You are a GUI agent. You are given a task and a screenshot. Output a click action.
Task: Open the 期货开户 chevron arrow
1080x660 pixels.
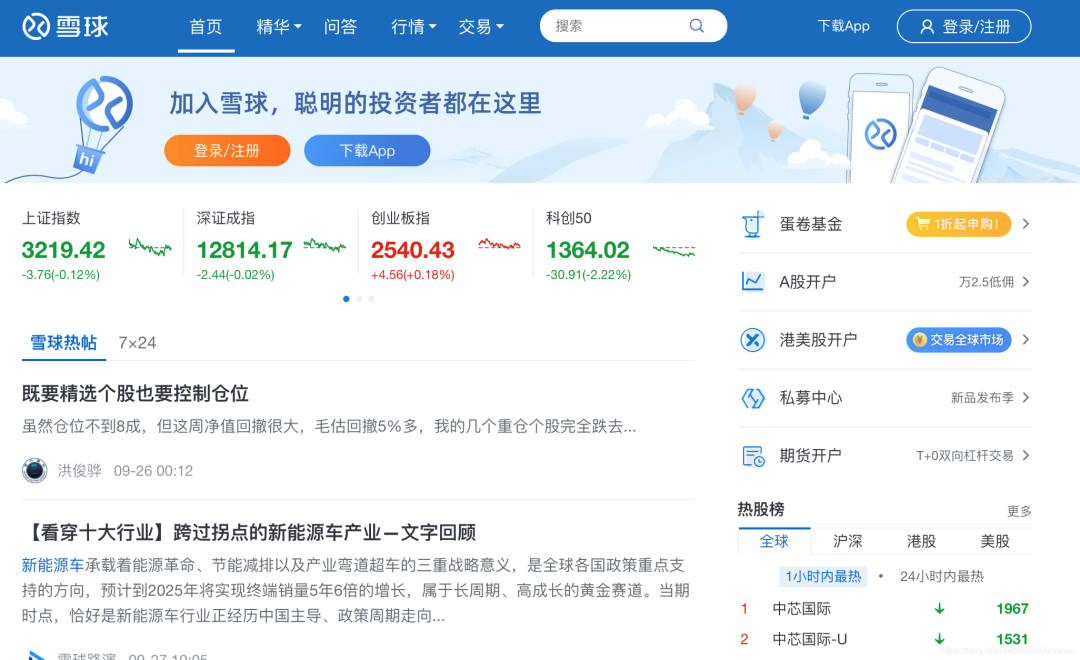pyautogui.click(x=1026, y=455)
